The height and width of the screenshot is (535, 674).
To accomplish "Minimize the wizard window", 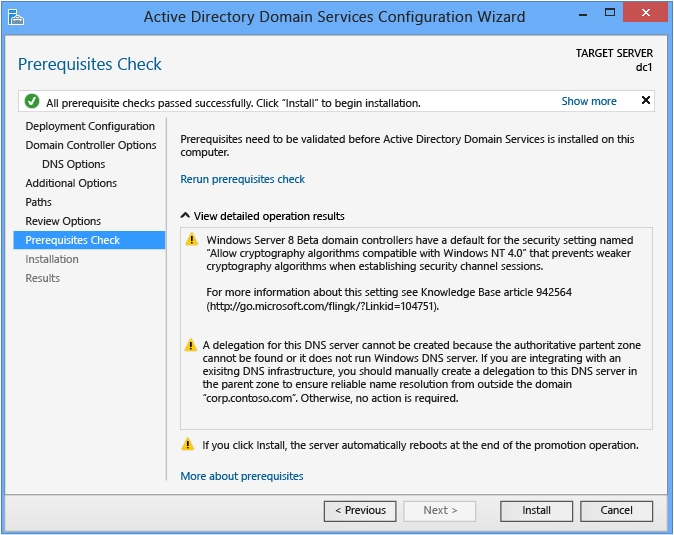I will tap(583, 13).
